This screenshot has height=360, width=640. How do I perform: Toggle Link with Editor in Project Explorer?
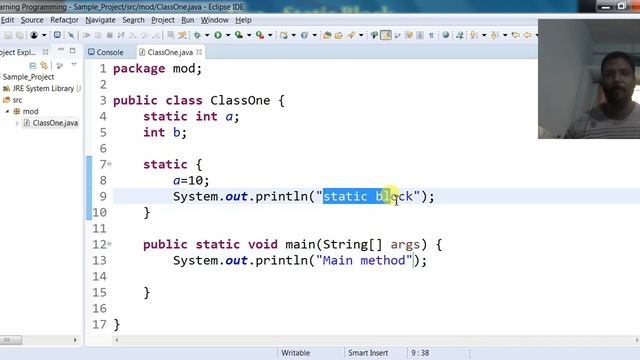pos(44,65)
